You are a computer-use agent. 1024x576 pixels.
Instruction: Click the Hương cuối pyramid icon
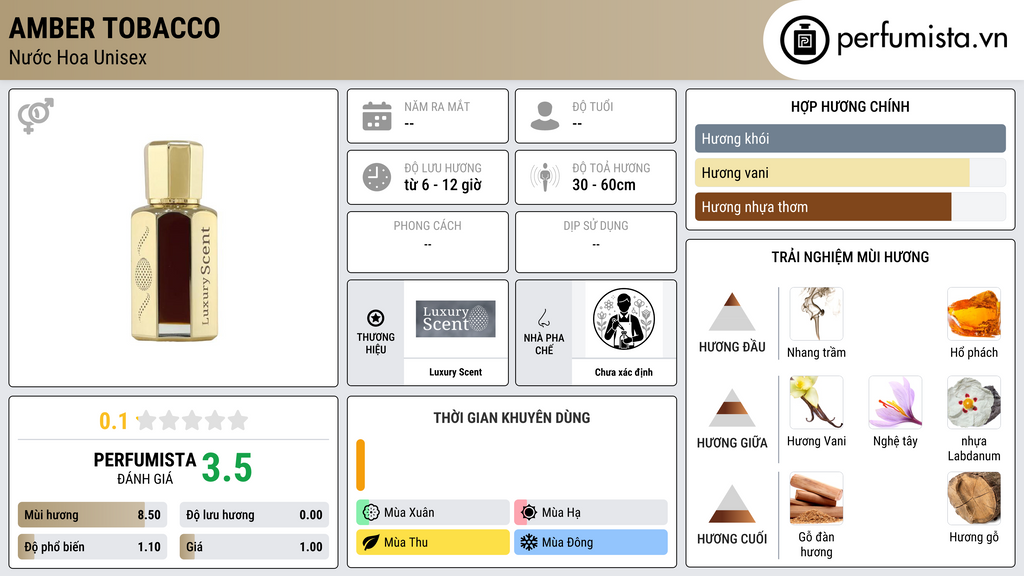click(732, 504)
